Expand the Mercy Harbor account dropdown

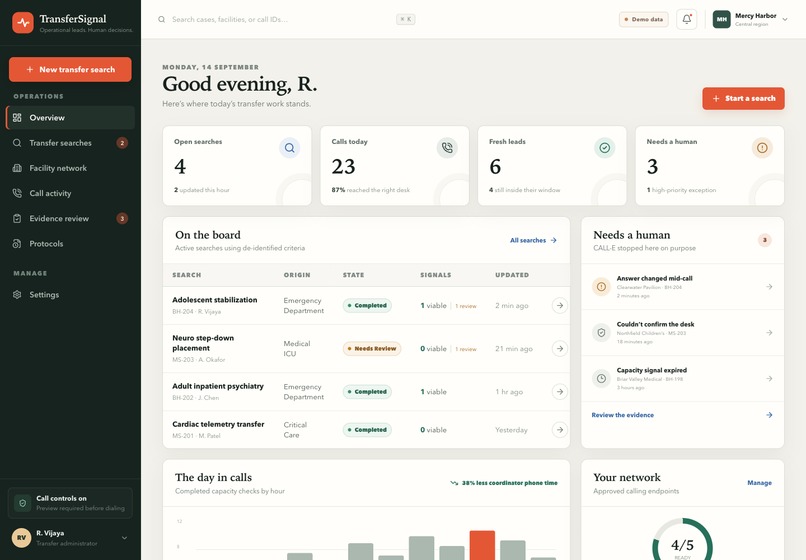pos(785,20)
